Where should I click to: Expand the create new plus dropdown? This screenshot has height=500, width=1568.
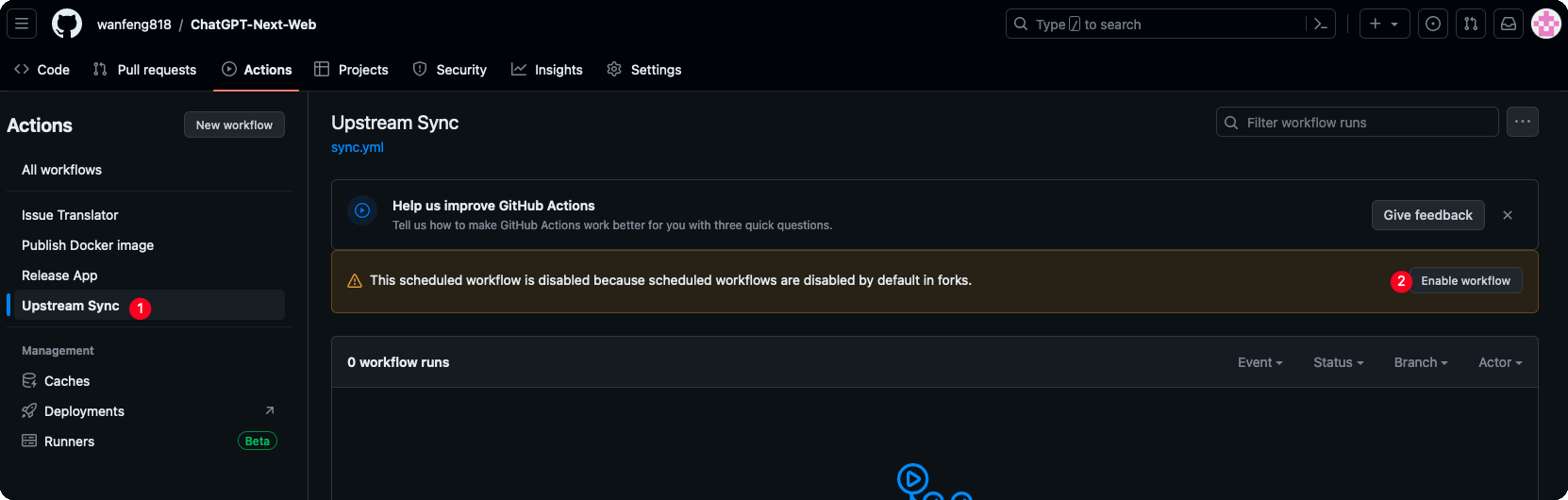1384,24
